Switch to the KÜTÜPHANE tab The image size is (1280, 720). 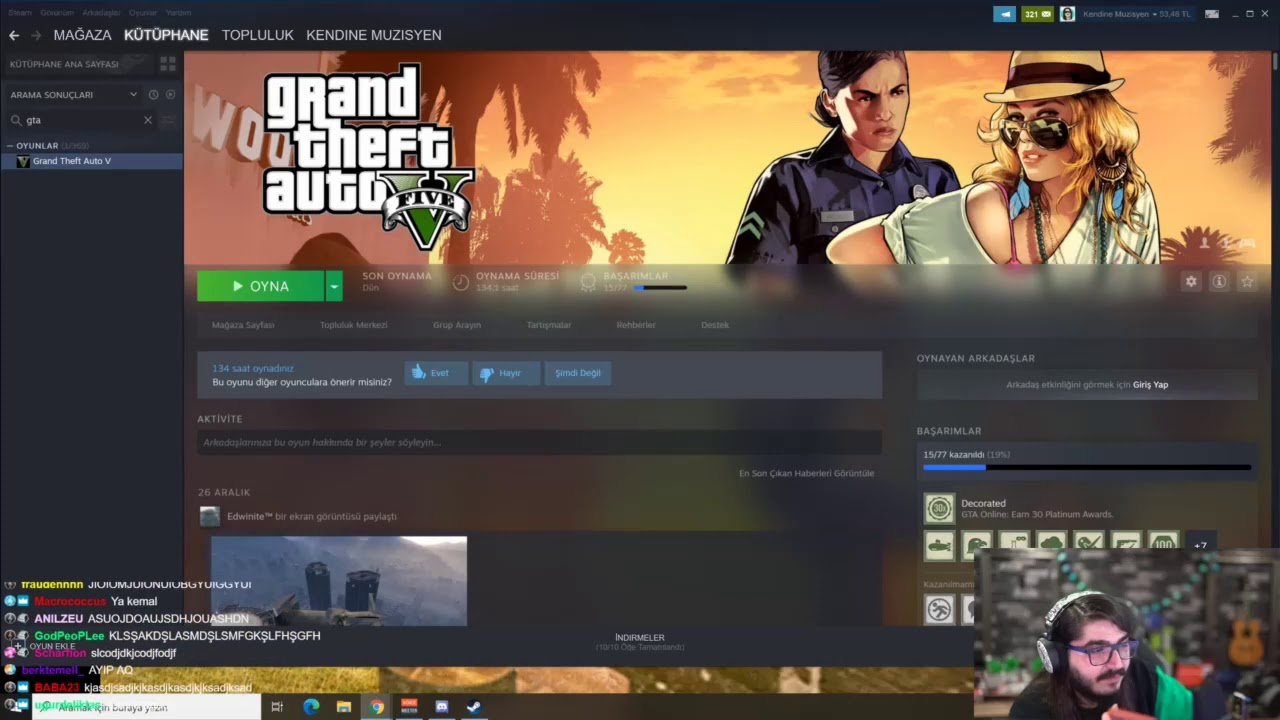(x=166, y=35)
